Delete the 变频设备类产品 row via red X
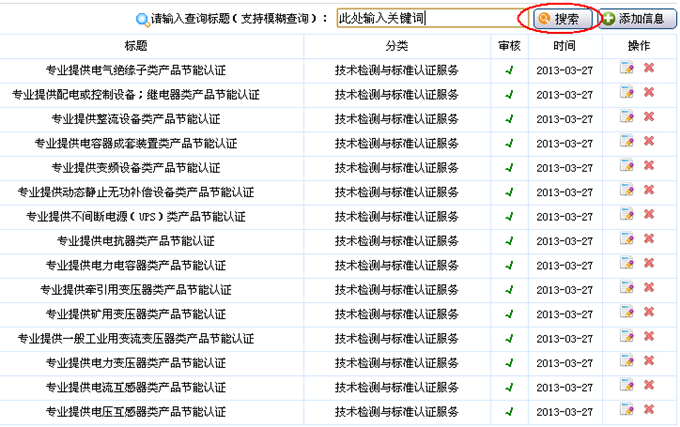Image resolution: width=680 pixels, height=427 pixels. pyautogui.click(x=649, y=166)
